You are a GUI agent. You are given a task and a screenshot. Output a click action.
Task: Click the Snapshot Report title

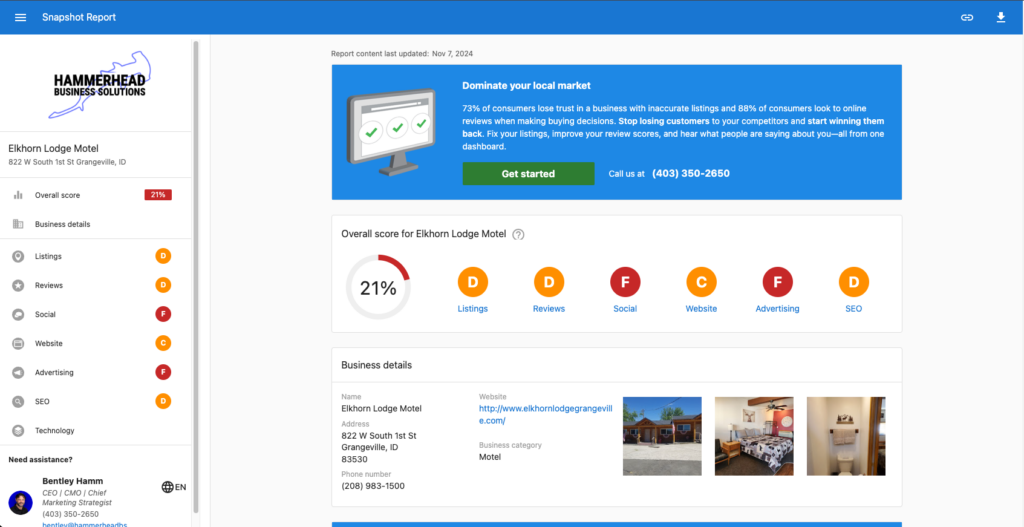coord(79,17)
